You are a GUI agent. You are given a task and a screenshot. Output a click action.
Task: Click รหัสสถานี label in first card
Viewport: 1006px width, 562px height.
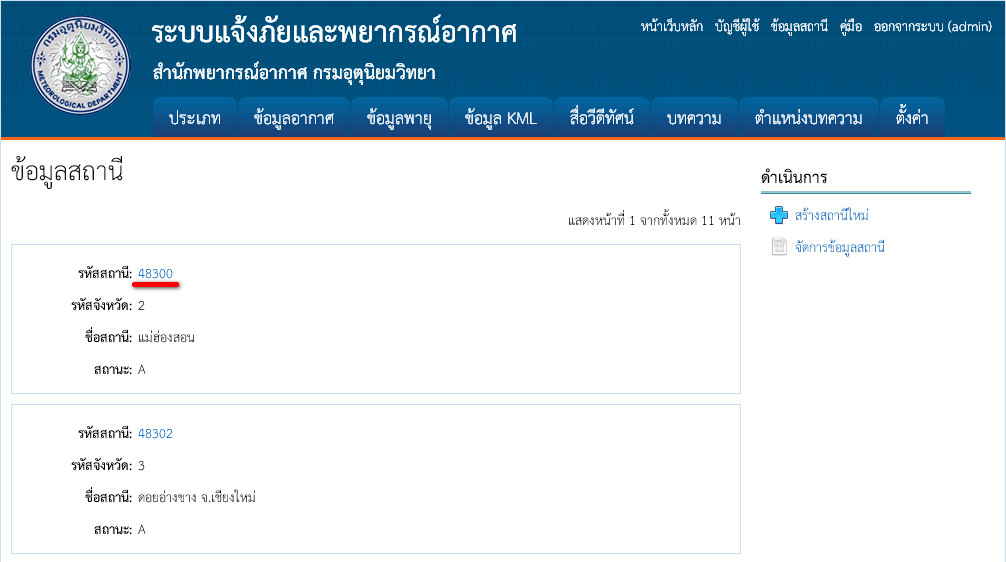coord(105,273)
